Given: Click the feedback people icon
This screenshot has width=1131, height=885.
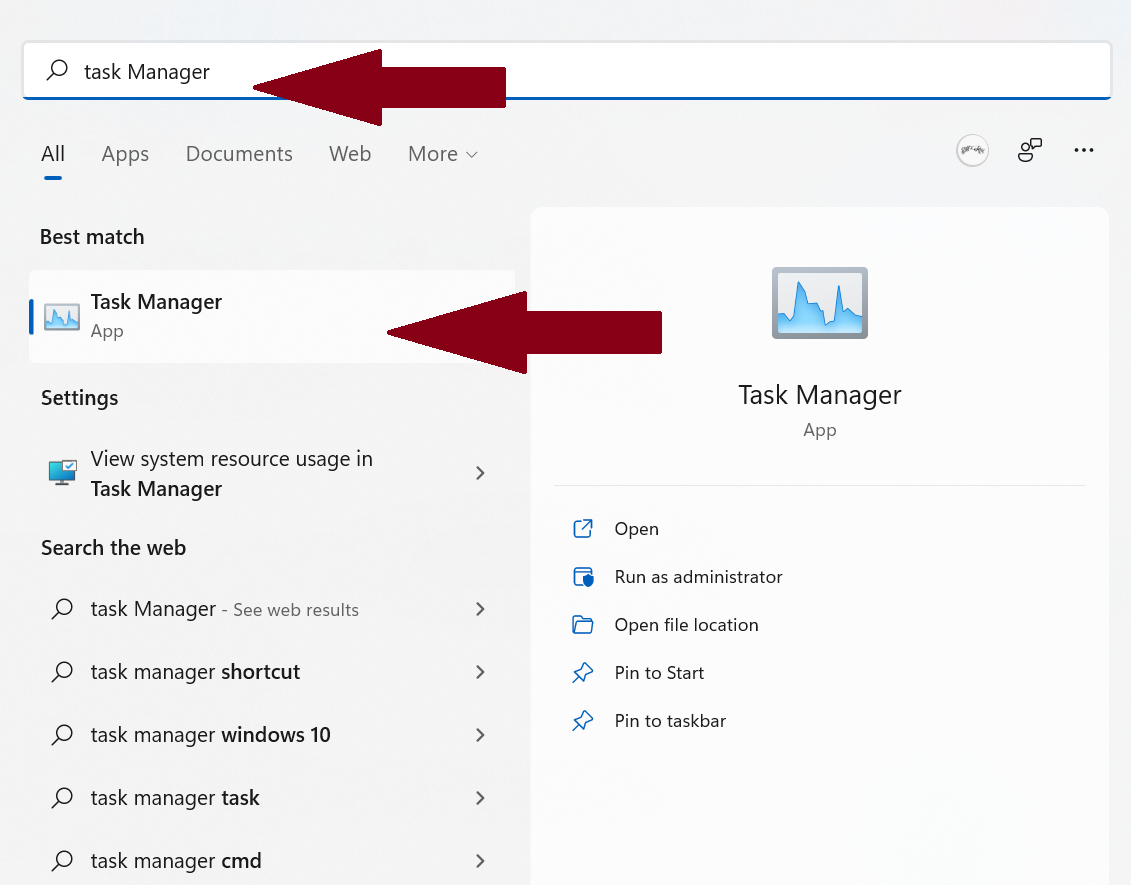Looking at the screenshot, I should [1029, 150].
